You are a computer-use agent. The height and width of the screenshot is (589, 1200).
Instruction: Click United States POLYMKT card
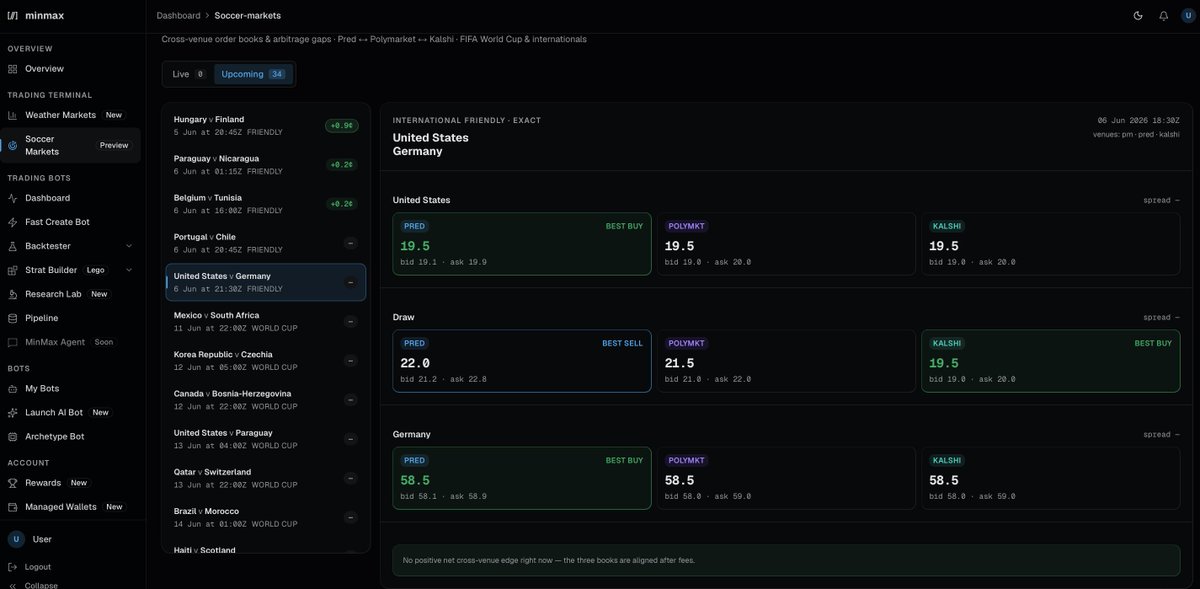(786, 243)
